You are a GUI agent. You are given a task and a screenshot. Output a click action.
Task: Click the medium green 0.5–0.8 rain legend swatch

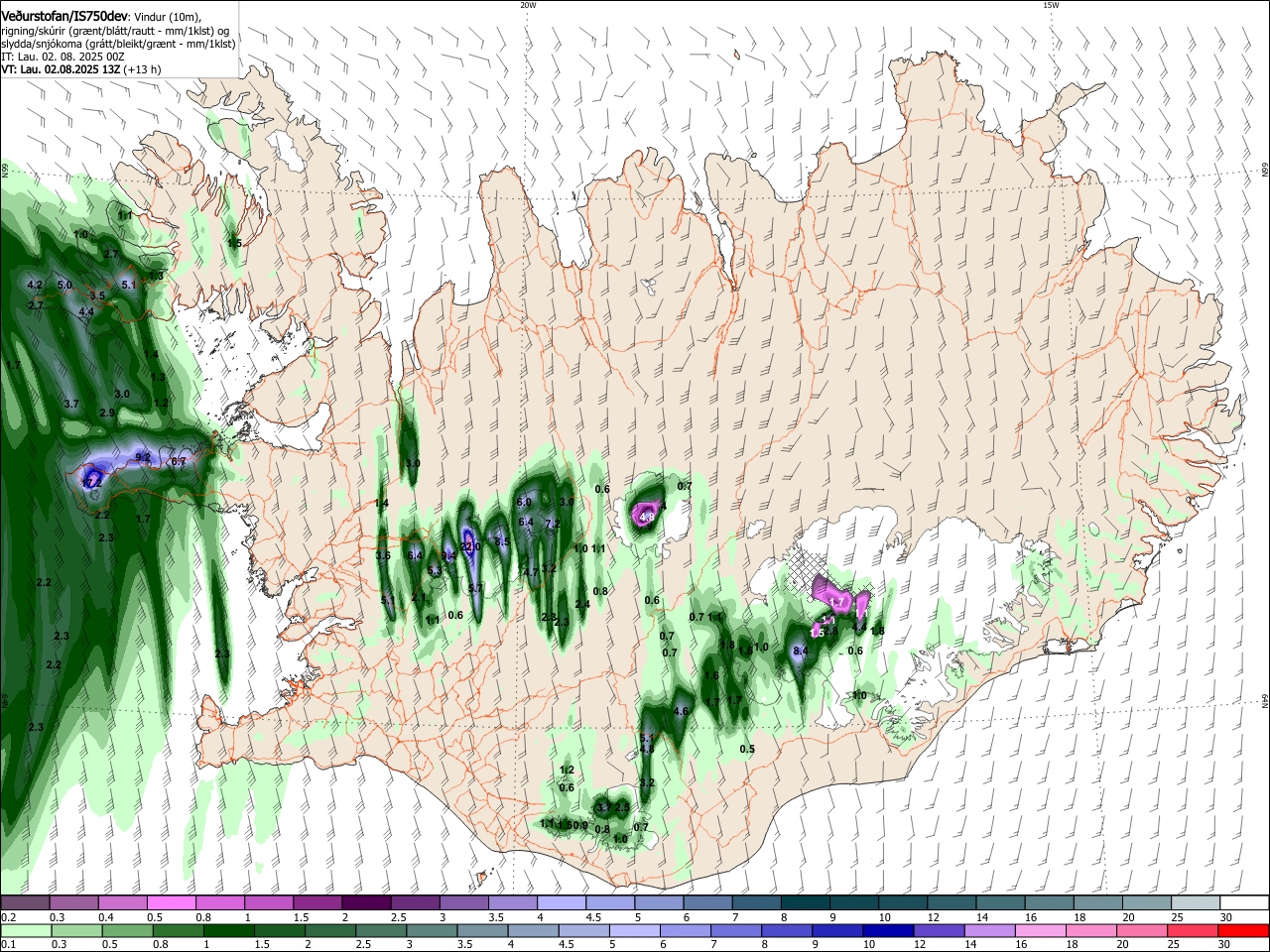tap(127, 931)
